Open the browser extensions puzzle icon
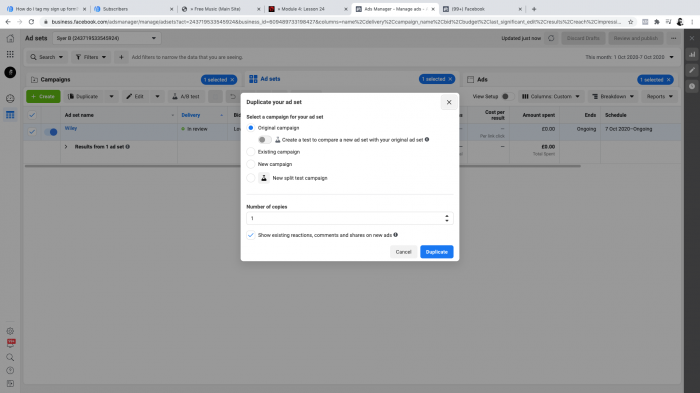The image size is (700, 393). coord(657,21)
